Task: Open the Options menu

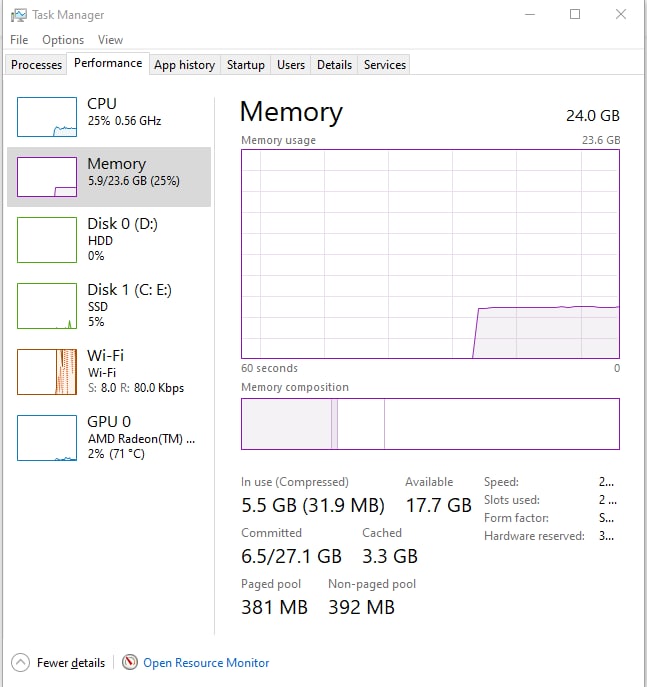Action: point(63,40)
